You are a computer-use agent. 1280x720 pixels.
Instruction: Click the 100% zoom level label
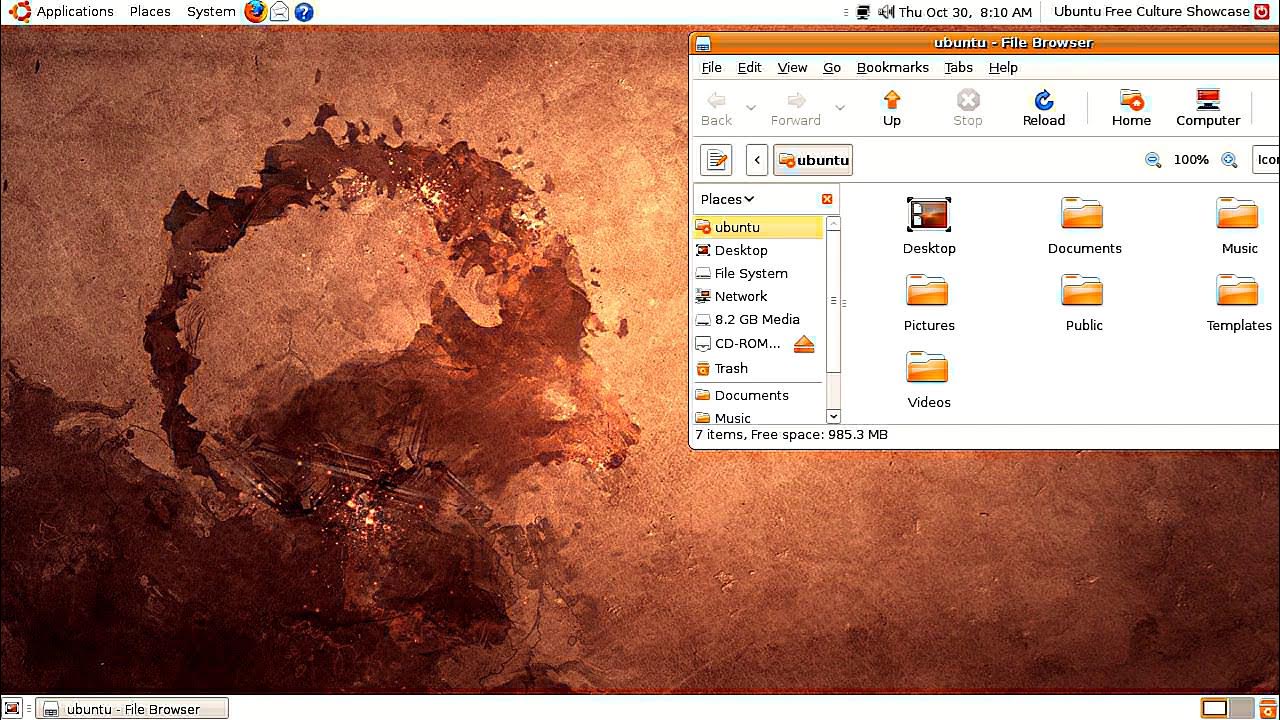click(x=1191, y=160)
